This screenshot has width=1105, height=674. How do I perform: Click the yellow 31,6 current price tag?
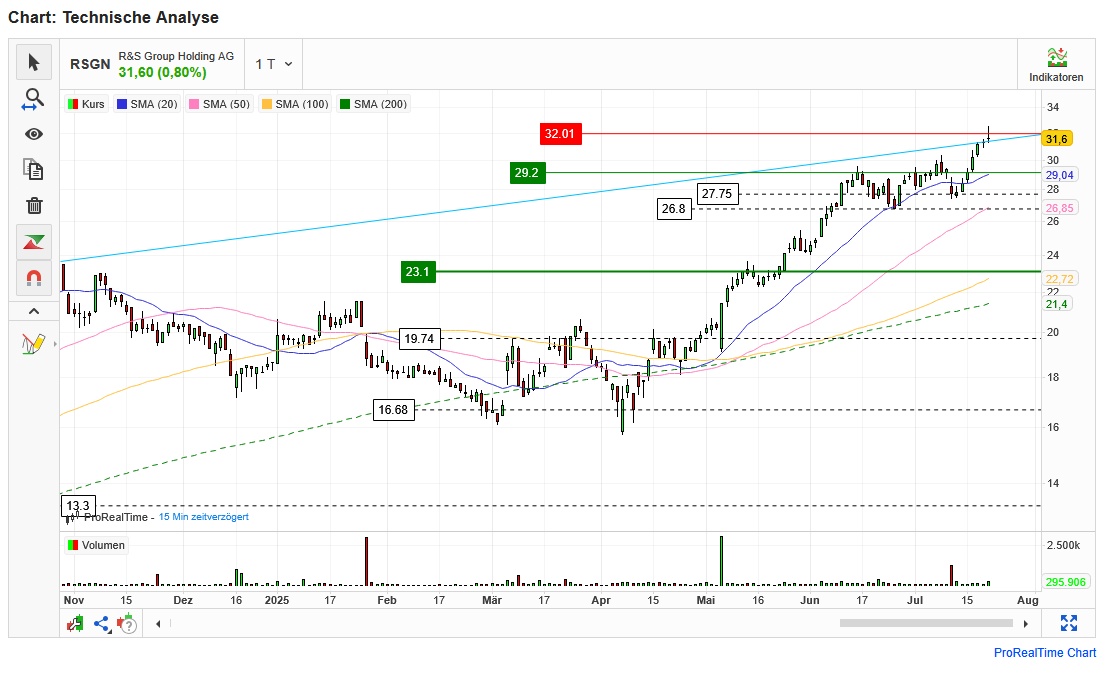tap(1056, 139)
